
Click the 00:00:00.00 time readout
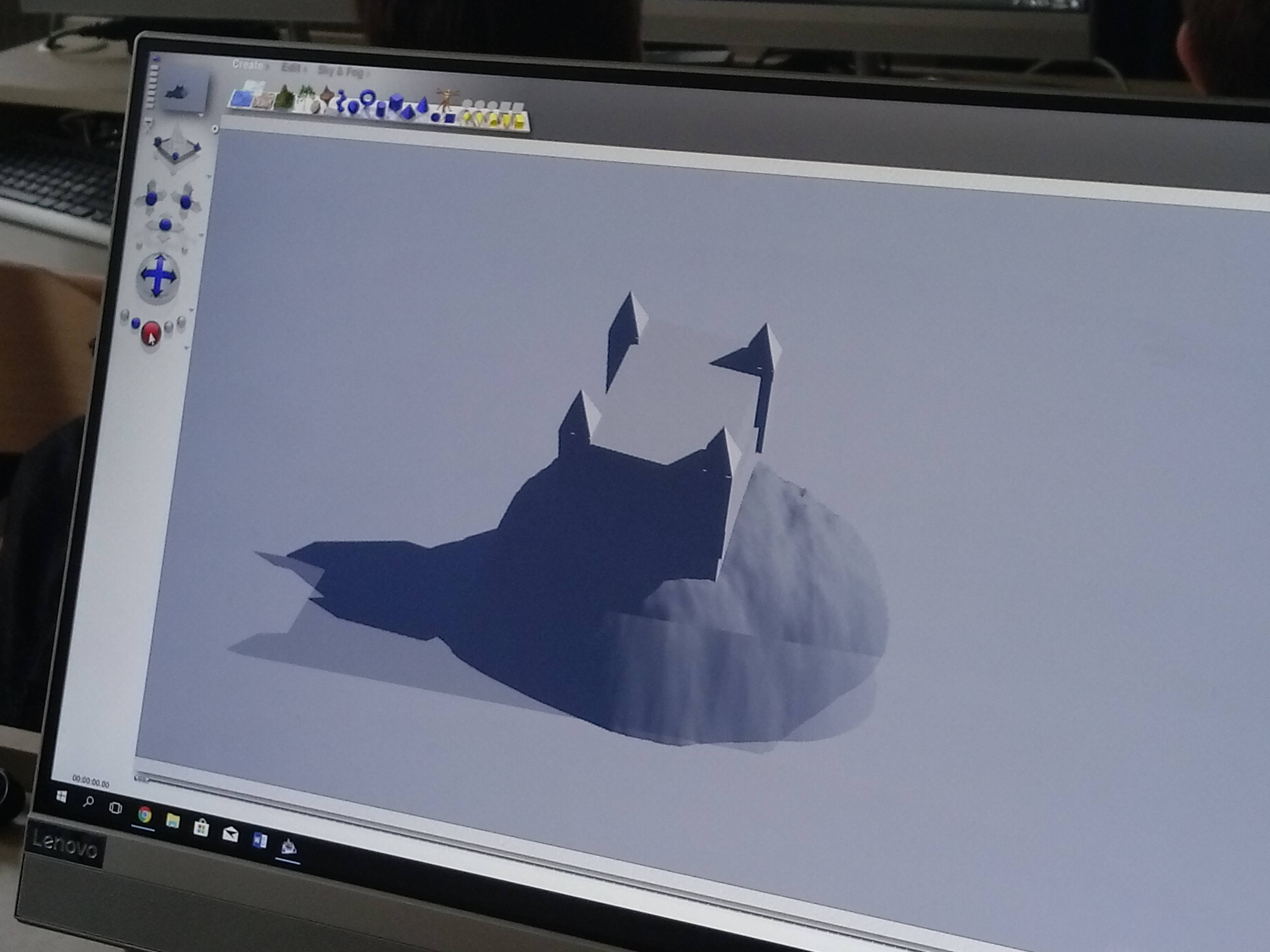91,781
